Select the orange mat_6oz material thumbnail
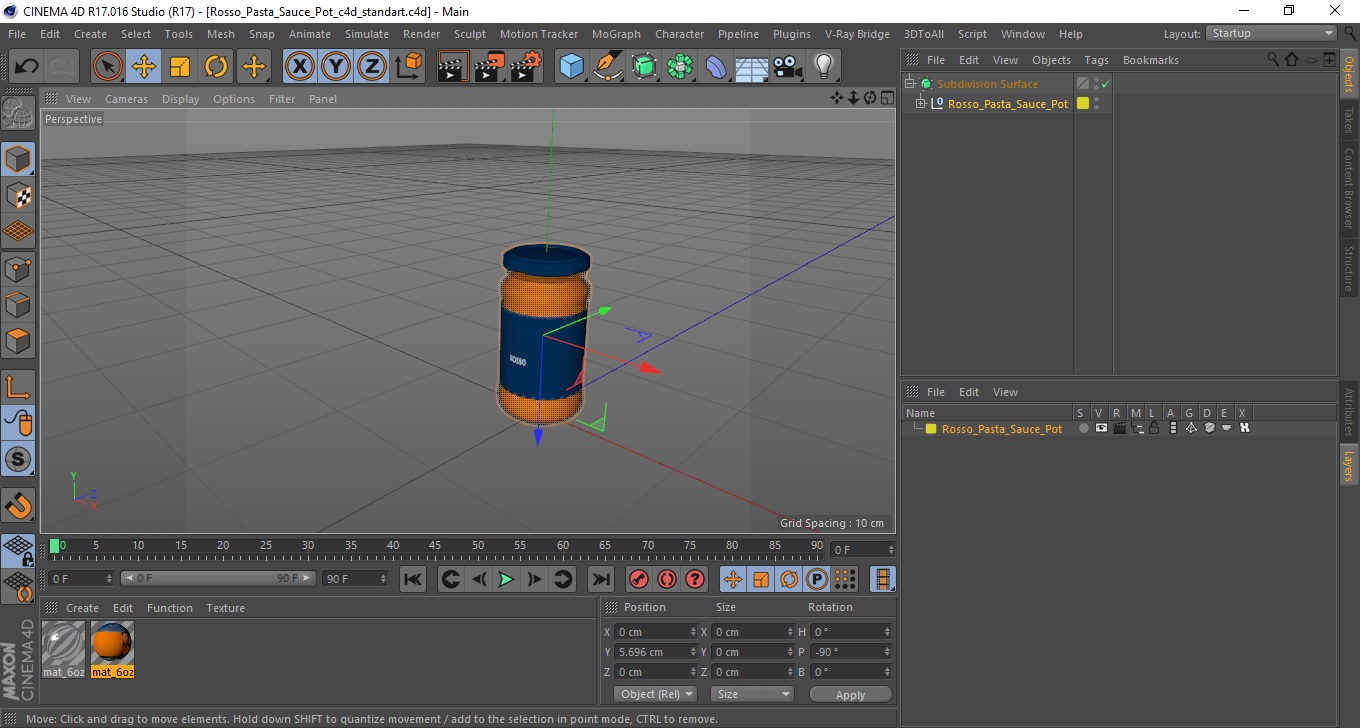The width and height of the screenshot is (1360, 728). [112, 644]
